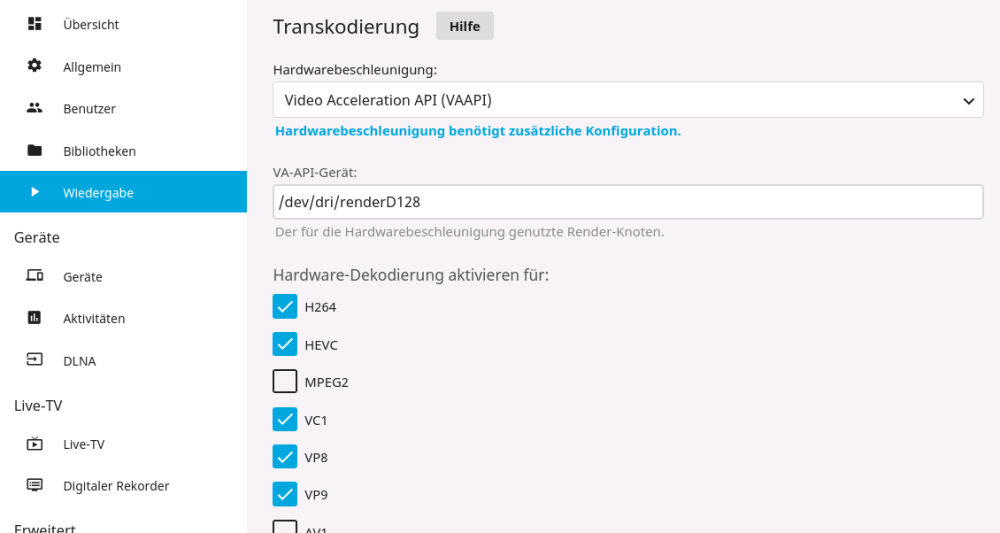Enable MPEG2 hardware decoding checkbox
The width and height of the screenshot is (1000, 533).
click(x=284, y=382)
